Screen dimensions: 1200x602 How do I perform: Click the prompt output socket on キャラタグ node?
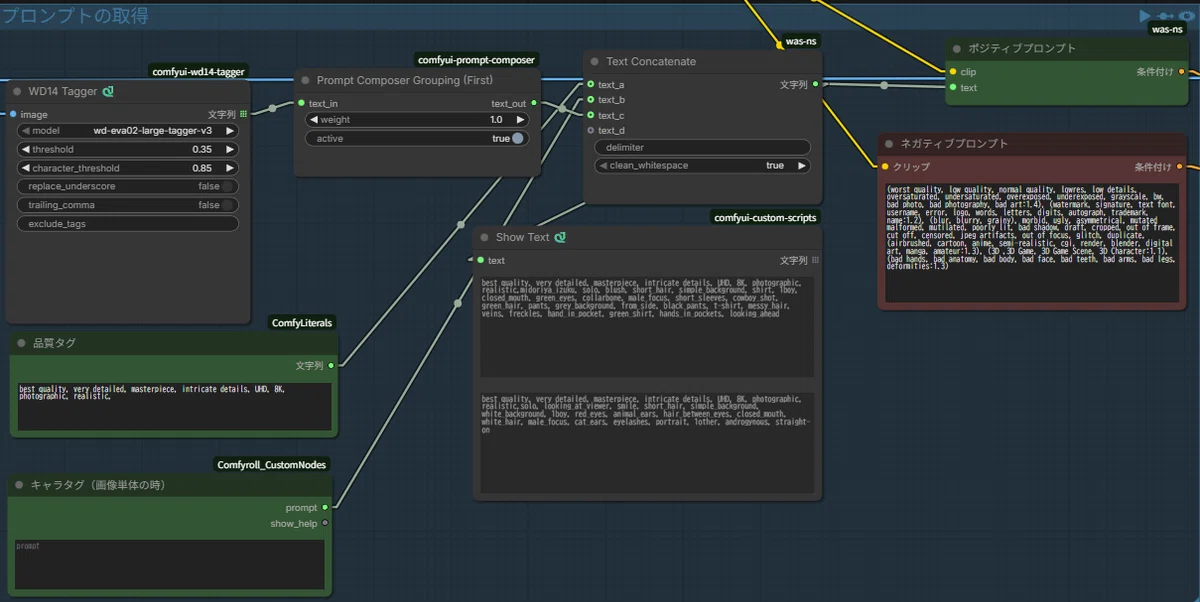325,508
